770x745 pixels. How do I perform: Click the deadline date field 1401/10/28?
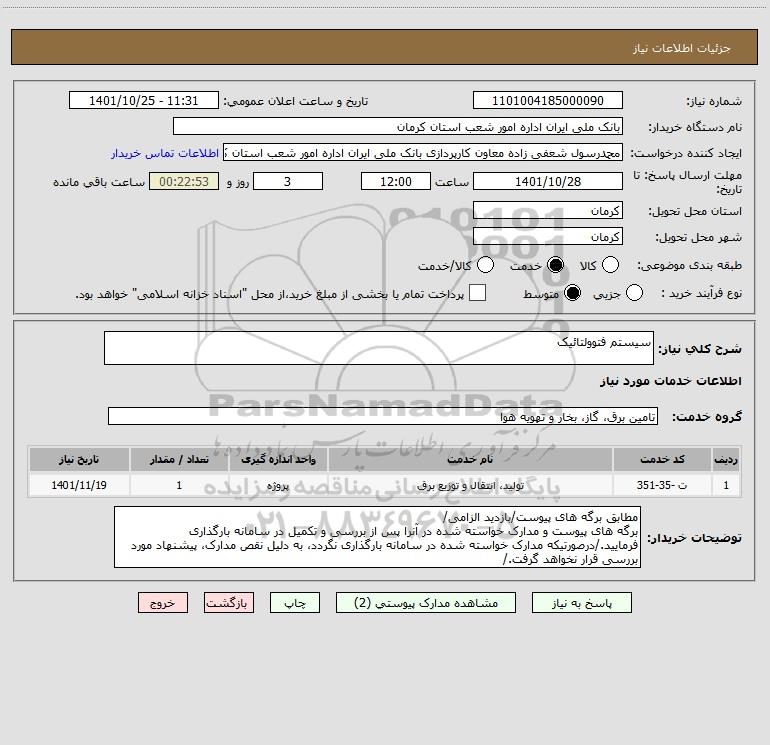(548, 181)
